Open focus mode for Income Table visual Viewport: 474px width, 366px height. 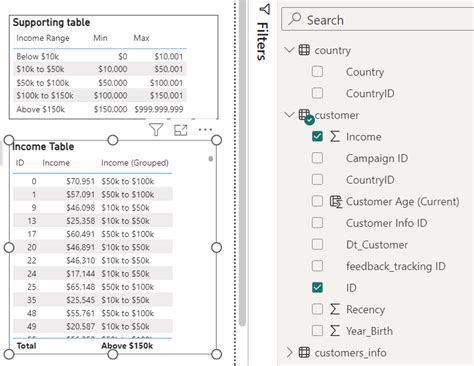(181, 130)
